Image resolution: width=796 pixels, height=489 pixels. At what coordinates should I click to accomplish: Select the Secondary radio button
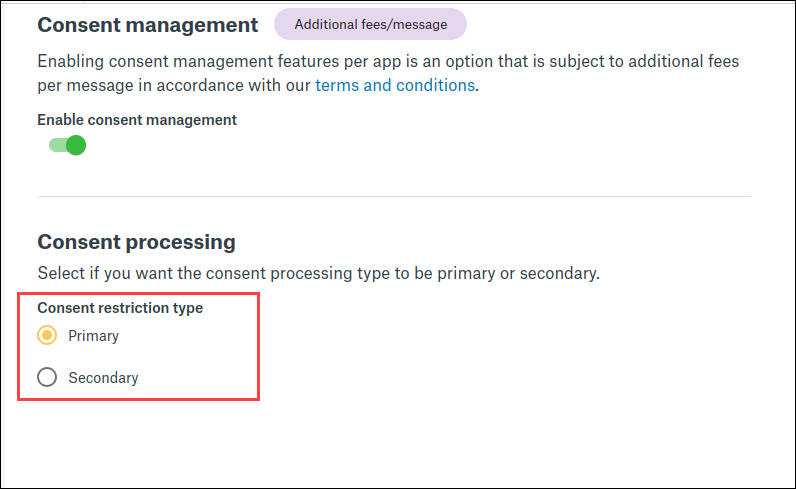tap(47, 378)
